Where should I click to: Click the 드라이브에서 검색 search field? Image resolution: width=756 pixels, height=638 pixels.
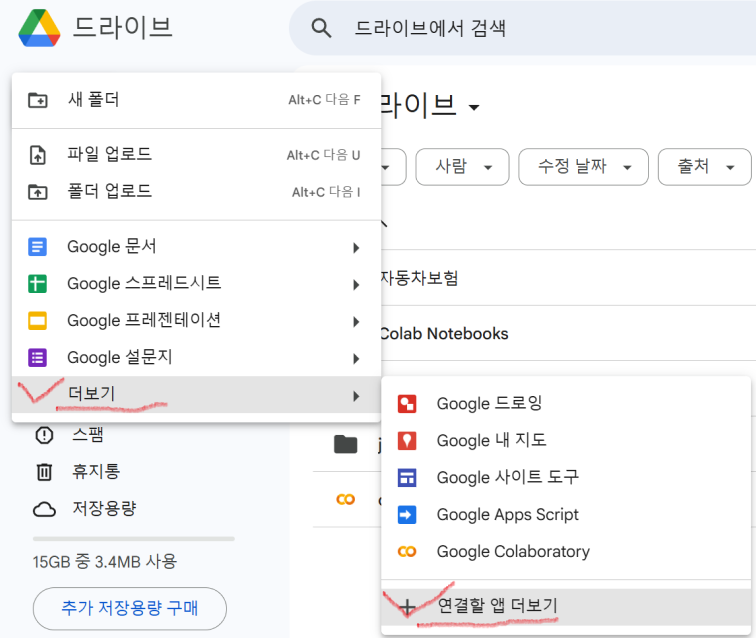[x=522, y=28]
